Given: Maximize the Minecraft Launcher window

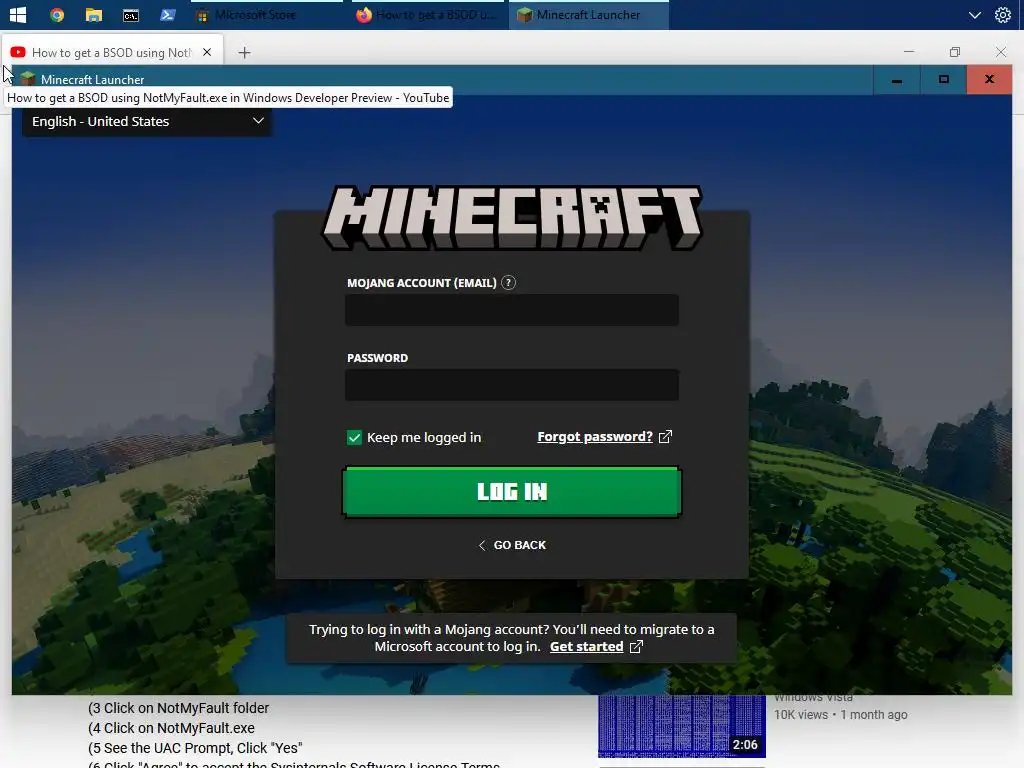Looking at the screenshot, I should 944,80.
